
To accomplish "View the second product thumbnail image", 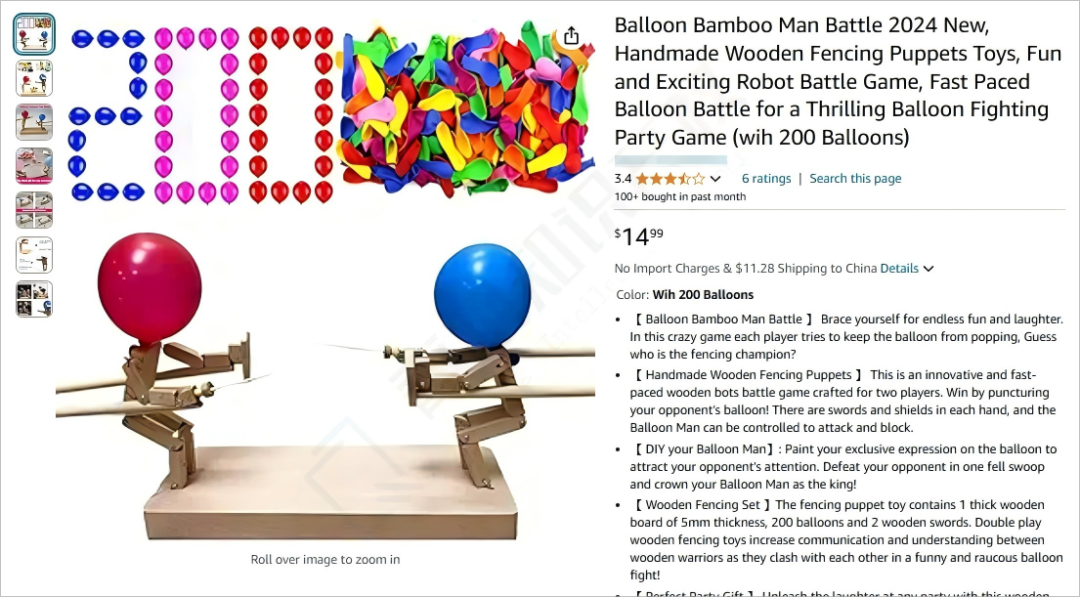I will click(x=34, y=78).
